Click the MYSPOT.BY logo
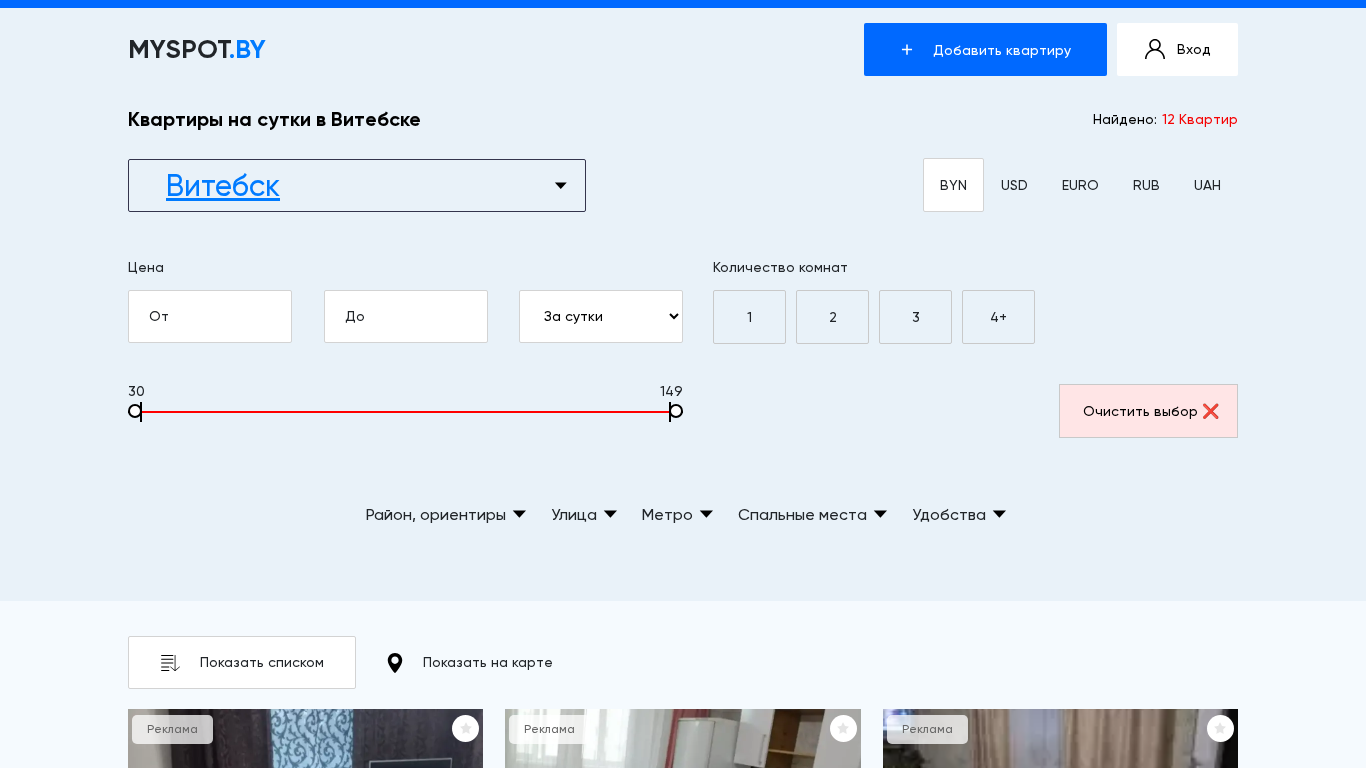Screen dimensions: 1366x768 coord(197,50)
